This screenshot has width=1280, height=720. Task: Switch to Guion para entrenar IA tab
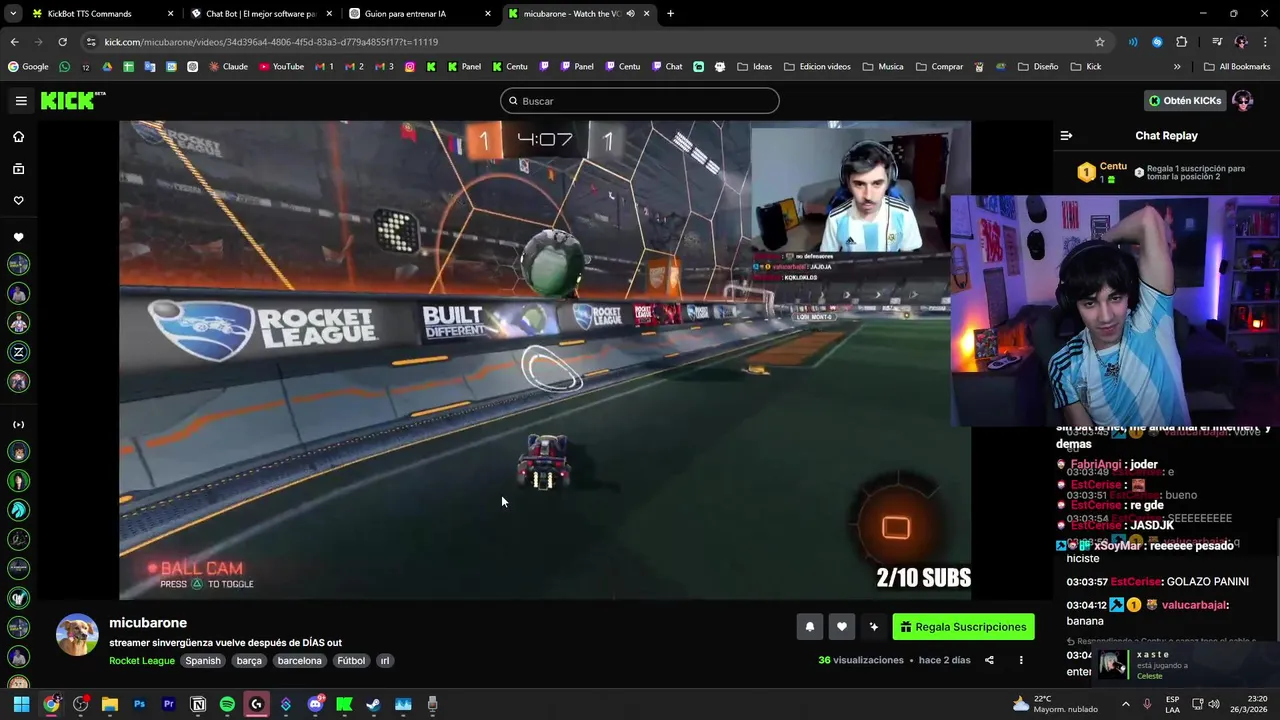pos(420,14)
